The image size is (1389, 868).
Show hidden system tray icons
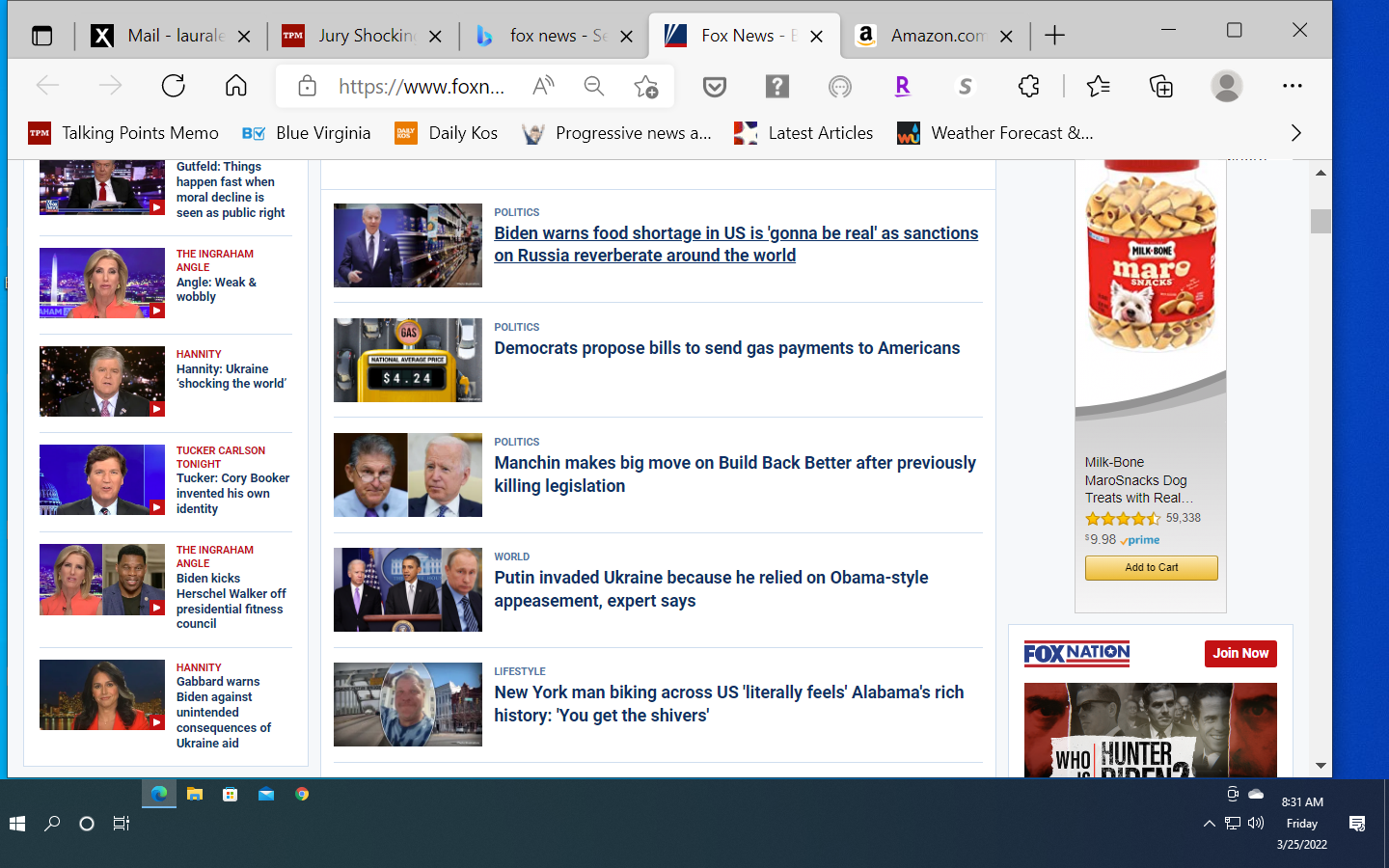(1209, 824)
